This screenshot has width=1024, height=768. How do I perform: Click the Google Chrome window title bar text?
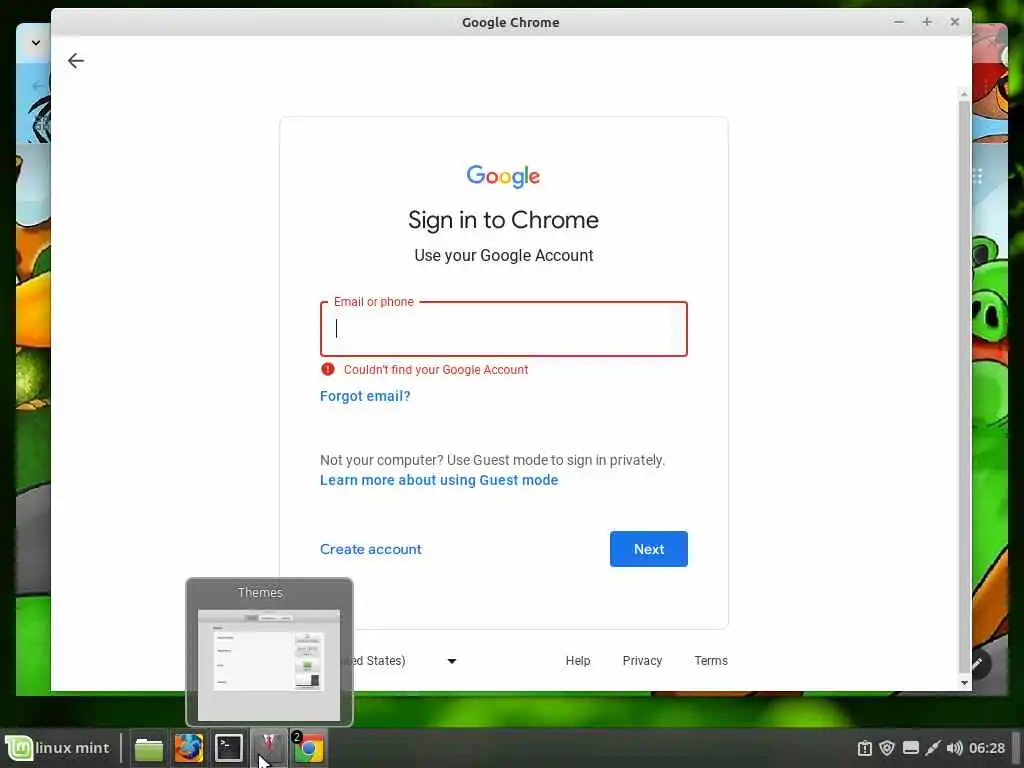511,22
